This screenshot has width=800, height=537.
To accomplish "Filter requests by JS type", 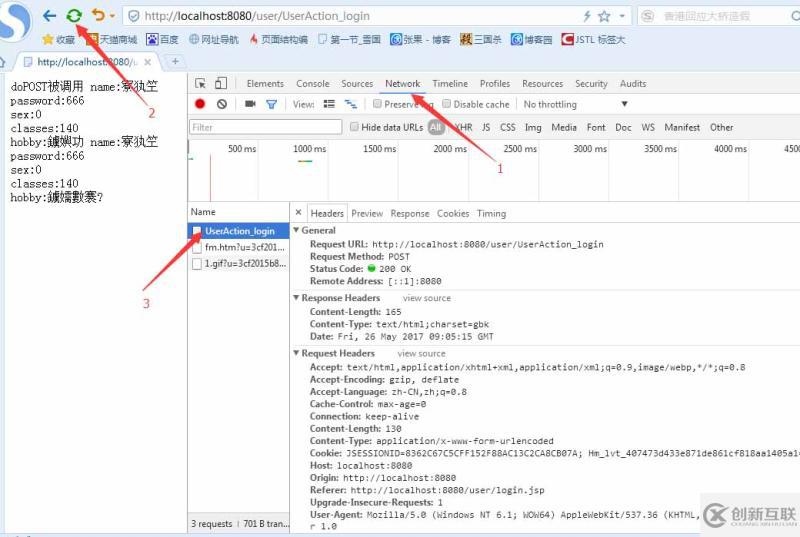I will (486, 127).
